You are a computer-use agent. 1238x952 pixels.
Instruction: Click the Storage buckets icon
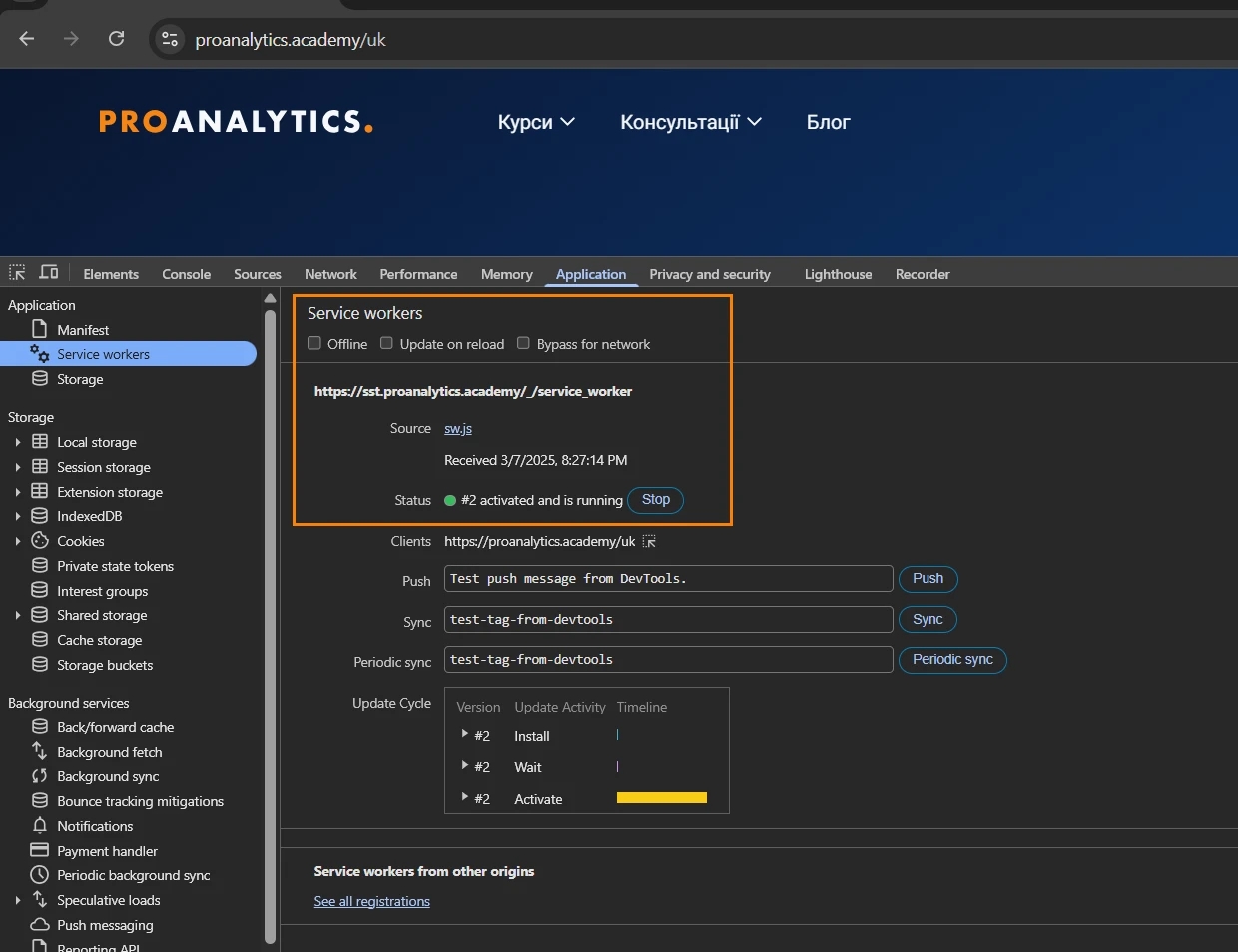point(40,665)
